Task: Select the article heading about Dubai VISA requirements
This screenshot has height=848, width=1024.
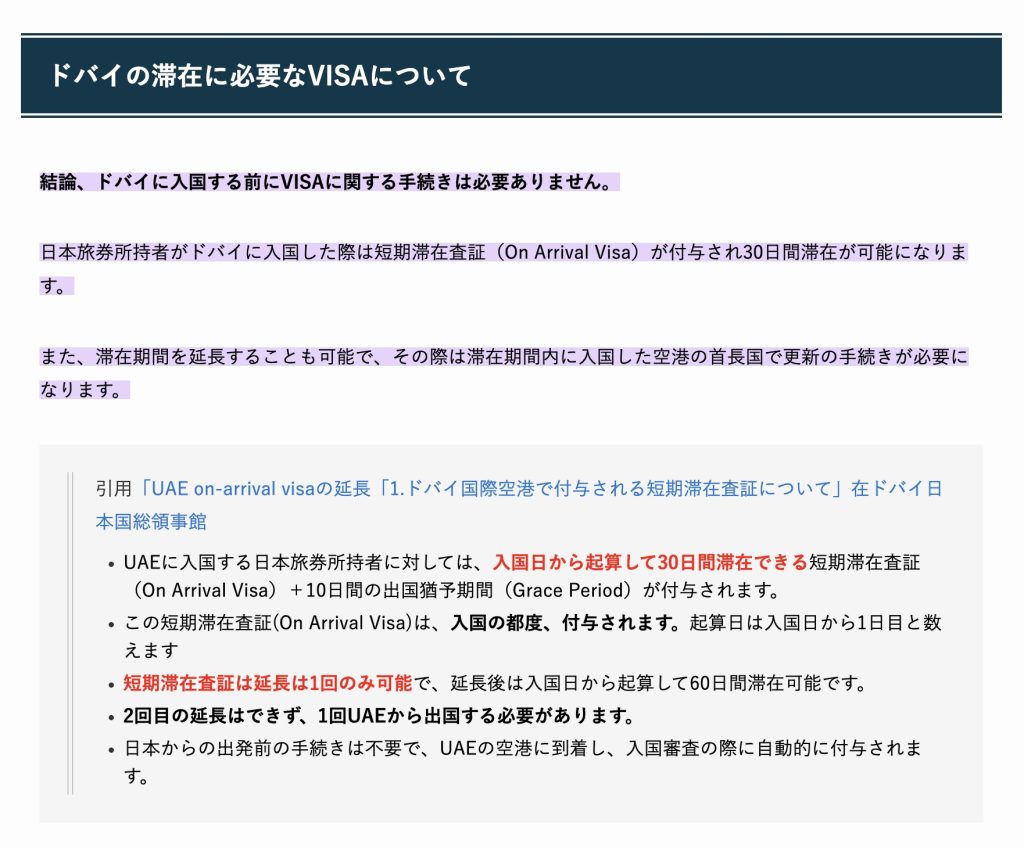Action: point(260,73)
